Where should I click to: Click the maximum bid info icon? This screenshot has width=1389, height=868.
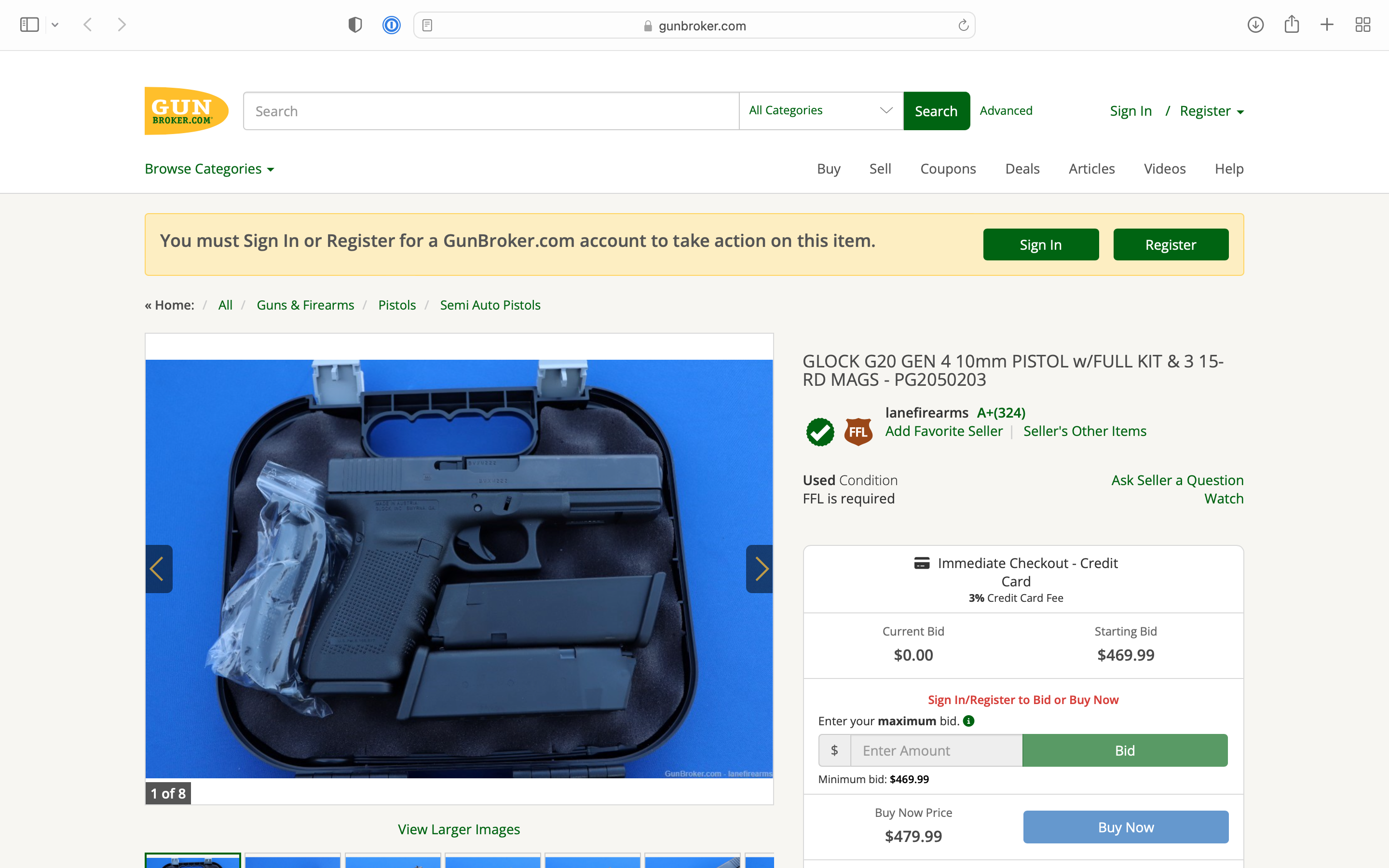pos(969,721)
